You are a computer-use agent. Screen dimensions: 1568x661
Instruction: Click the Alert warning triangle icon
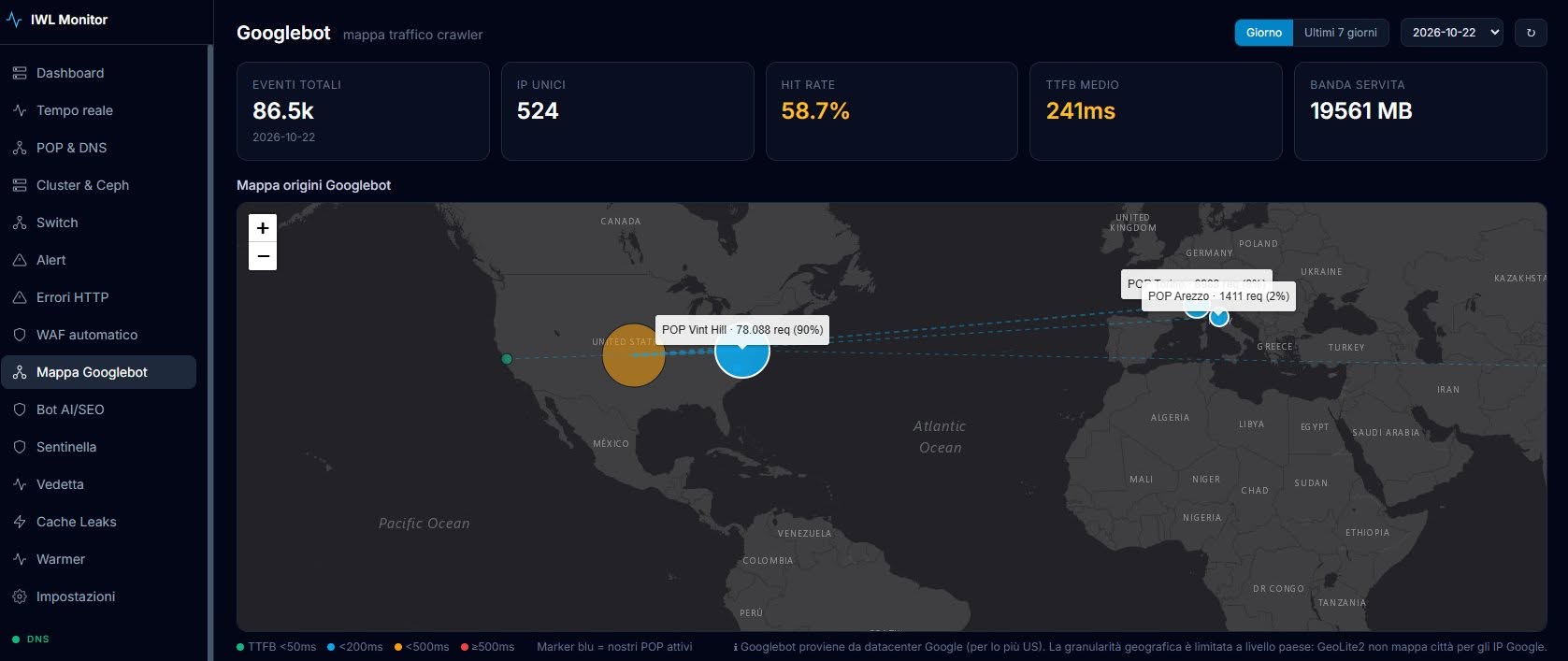[20, 260]
